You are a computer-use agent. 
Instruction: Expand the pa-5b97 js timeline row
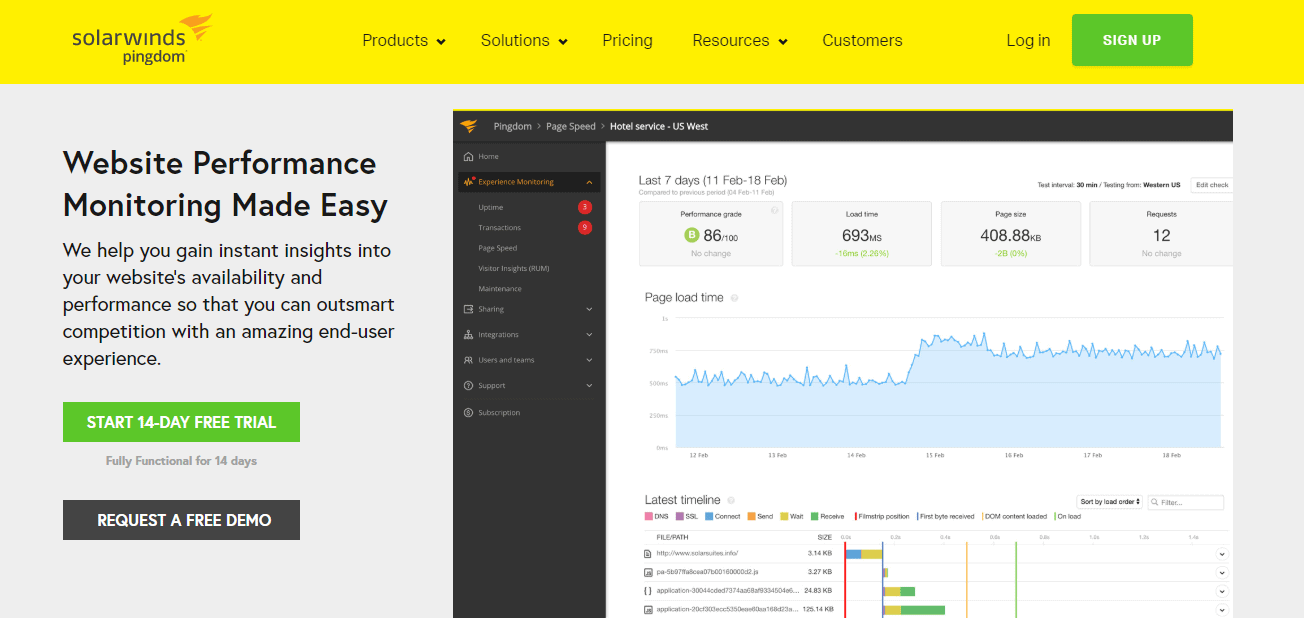[x=1222, y=573]
